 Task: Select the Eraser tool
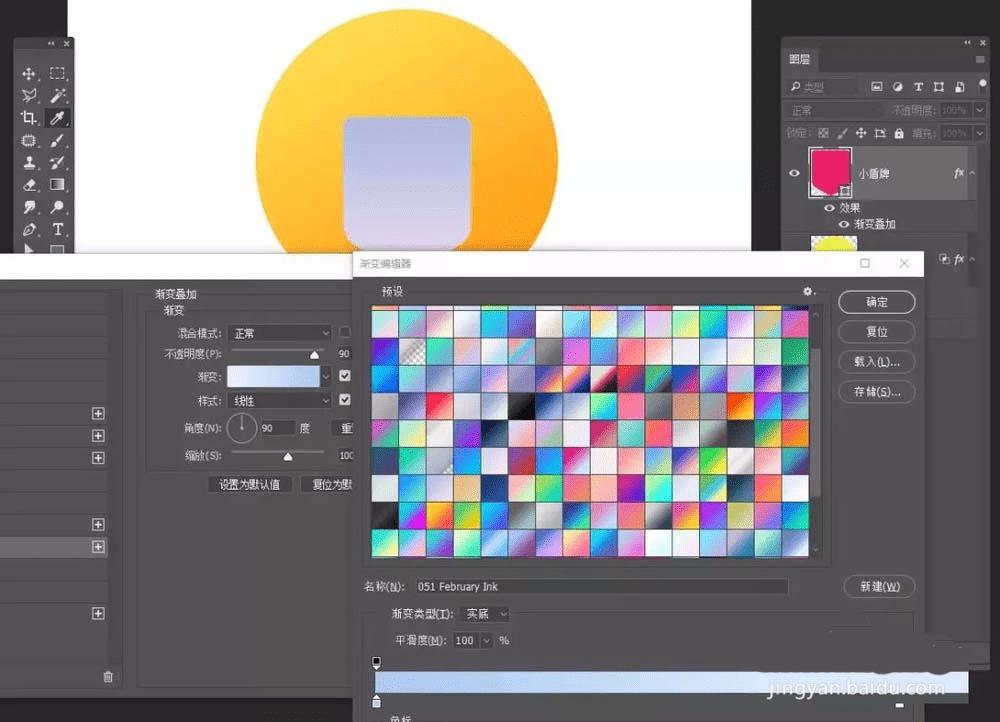pyautogui.click(x=29, y=185)
